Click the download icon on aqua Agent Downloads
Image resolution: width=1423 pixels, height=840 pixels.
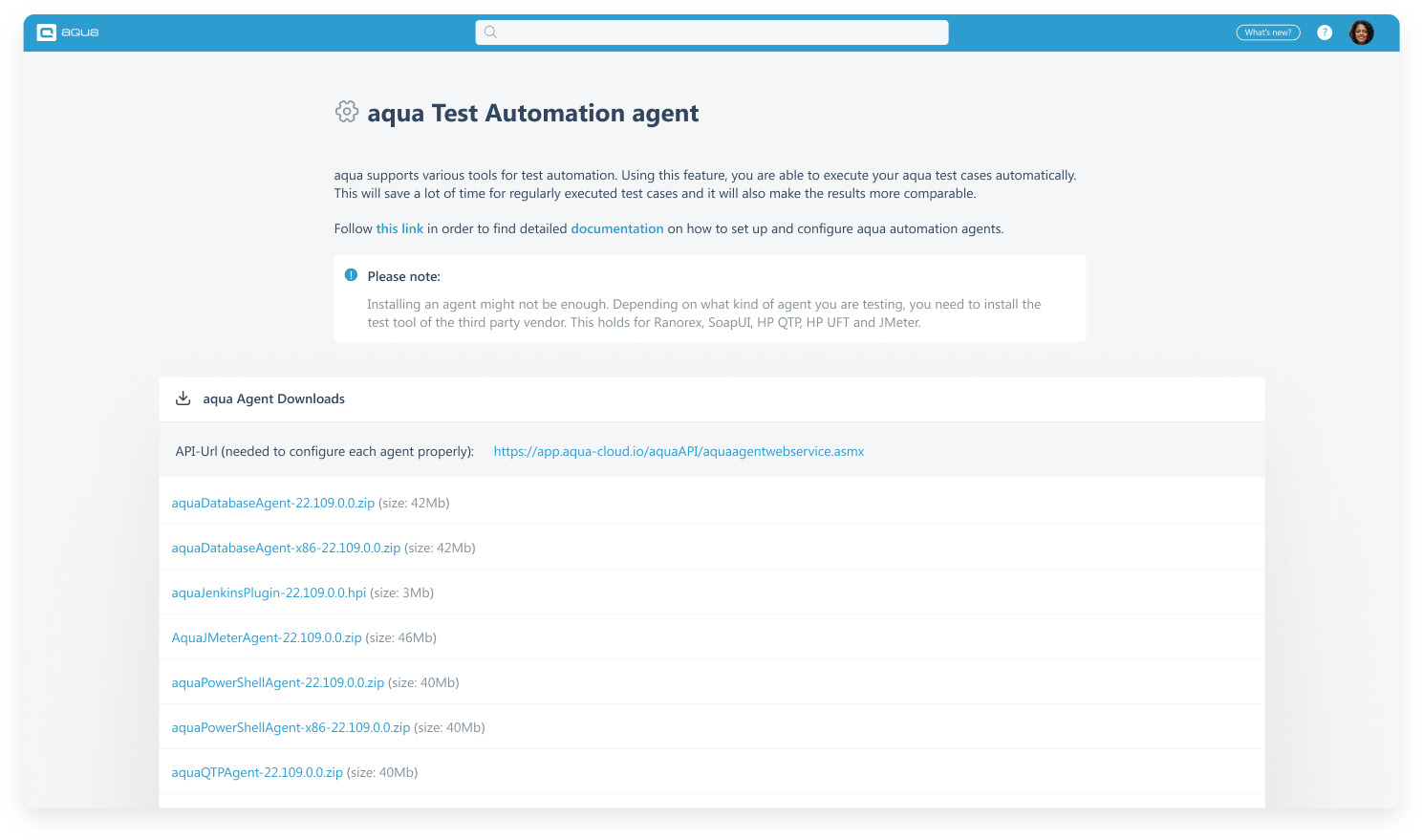tap(183, 398)
